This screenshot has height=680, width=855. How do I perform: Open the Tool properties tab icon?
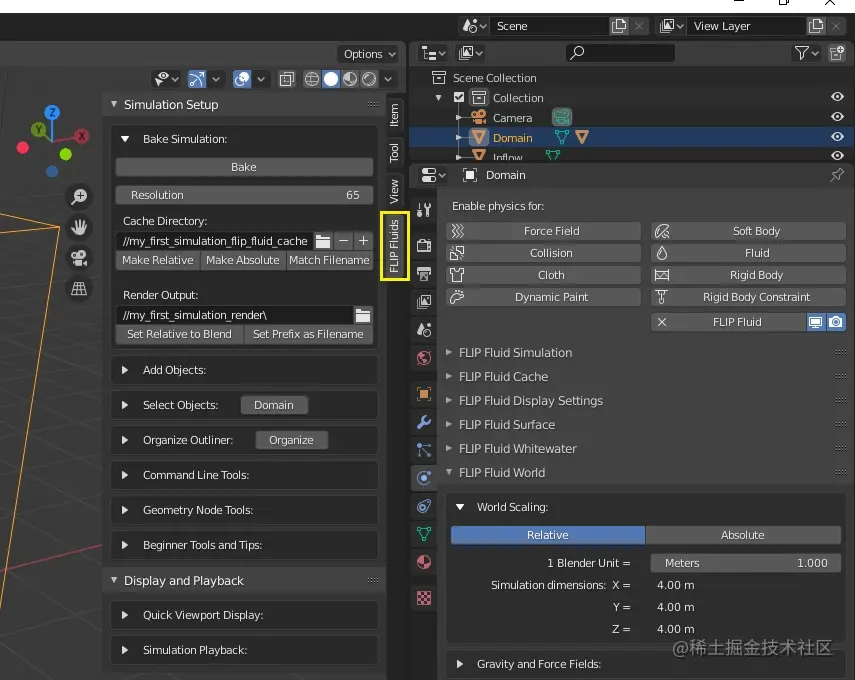point(424,209)
